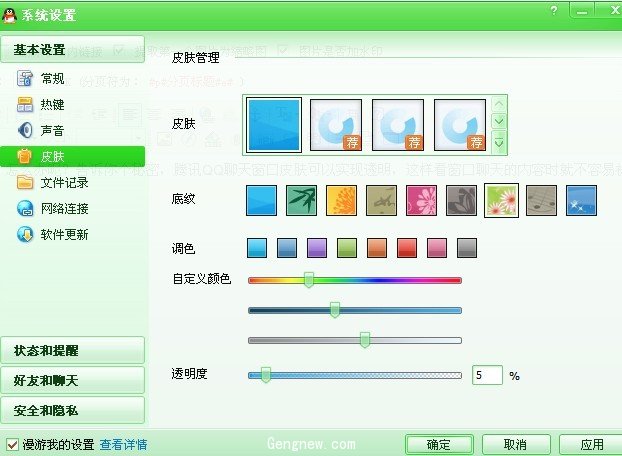Expand the skin list with bottom chevron

pos(500,143)
